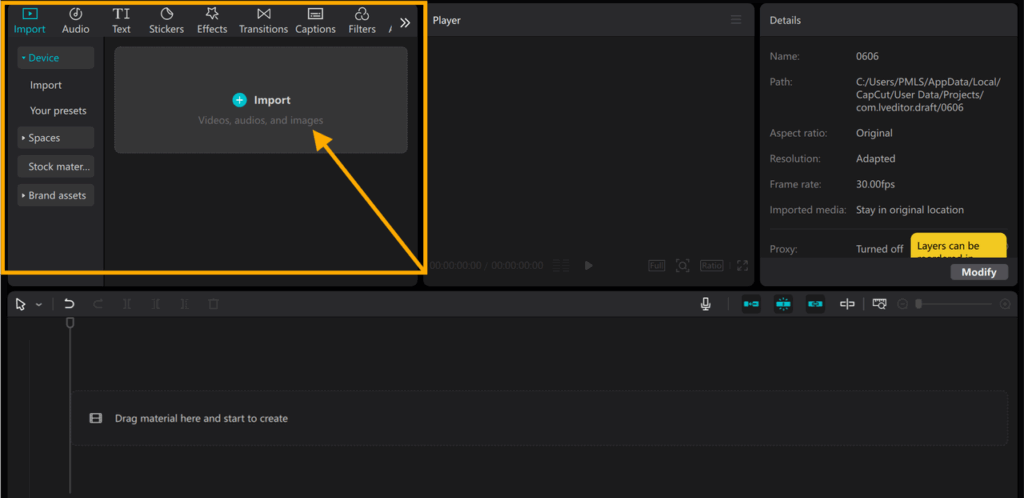This screenshot has height=498, width=1024.
Task: Open the Effects tab
Action: (212, 20)
